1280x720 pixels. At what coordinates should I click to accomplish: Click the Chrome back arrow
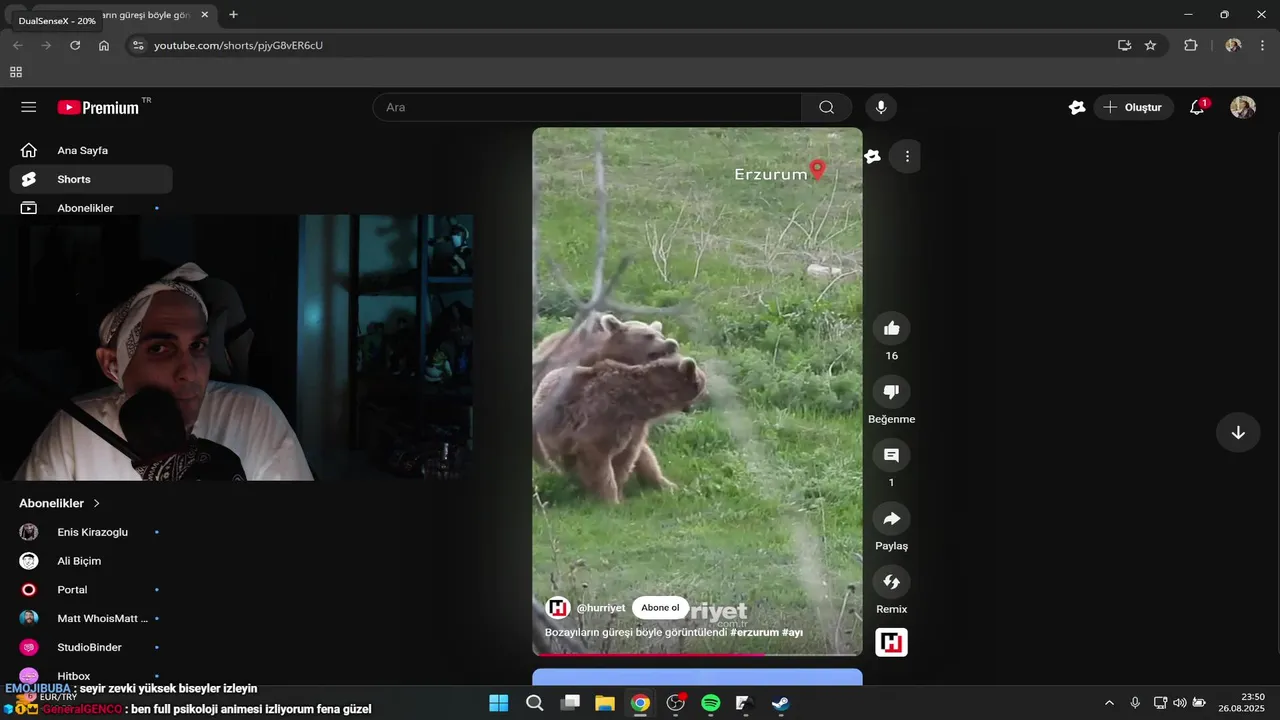tap(17, 45)
